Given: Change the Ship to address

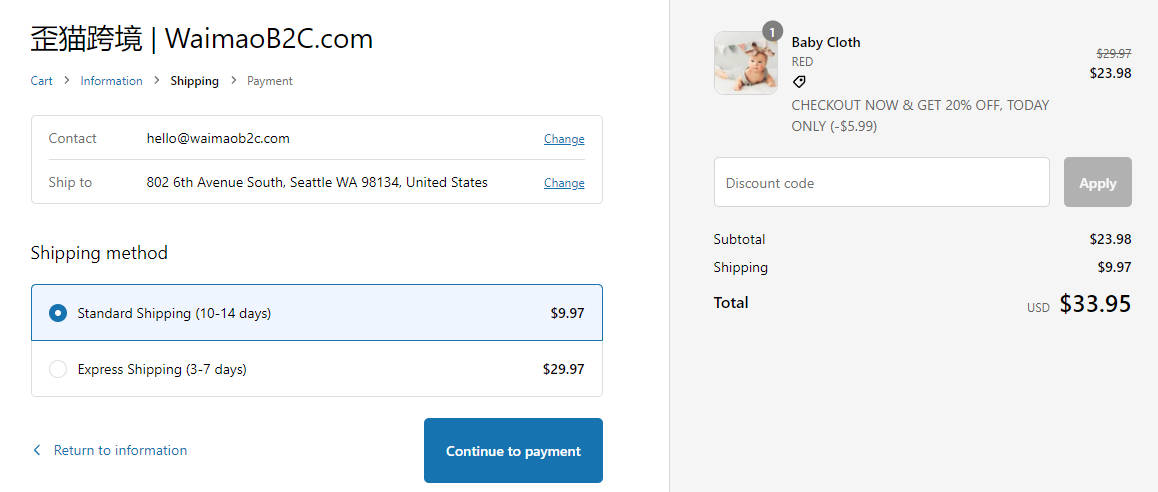Looking at the screenshot, I should tap(564, 182).
